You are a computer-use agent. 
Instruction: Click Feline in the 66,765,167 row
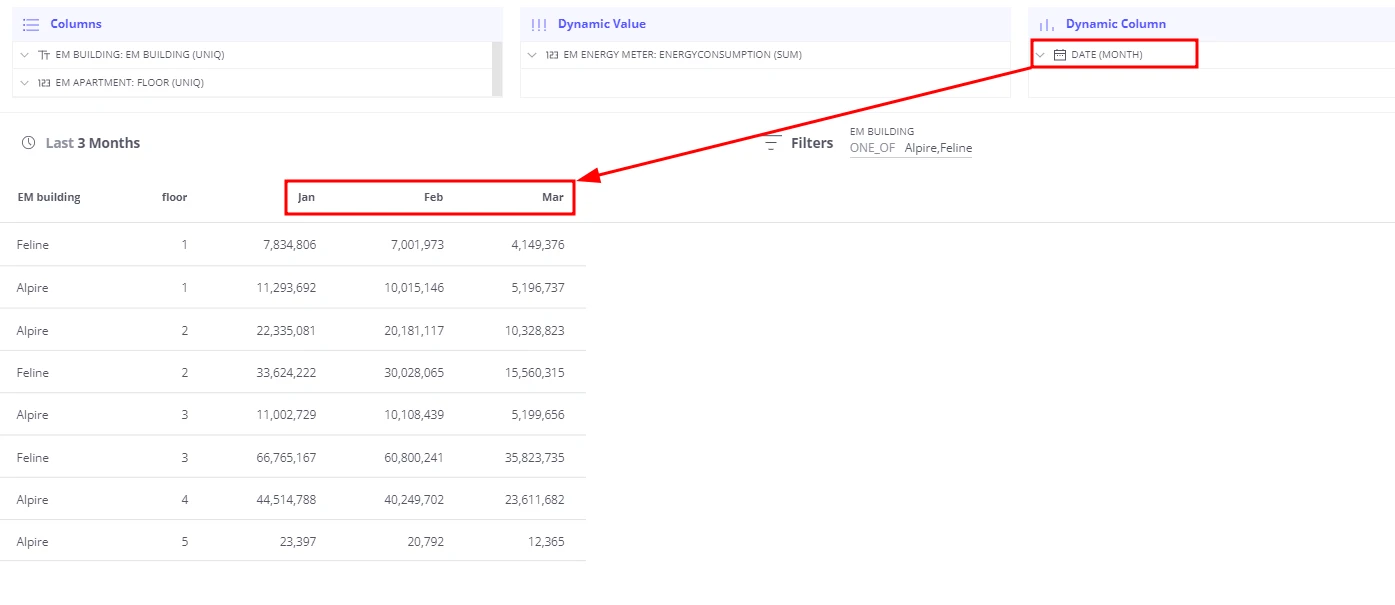33,458
